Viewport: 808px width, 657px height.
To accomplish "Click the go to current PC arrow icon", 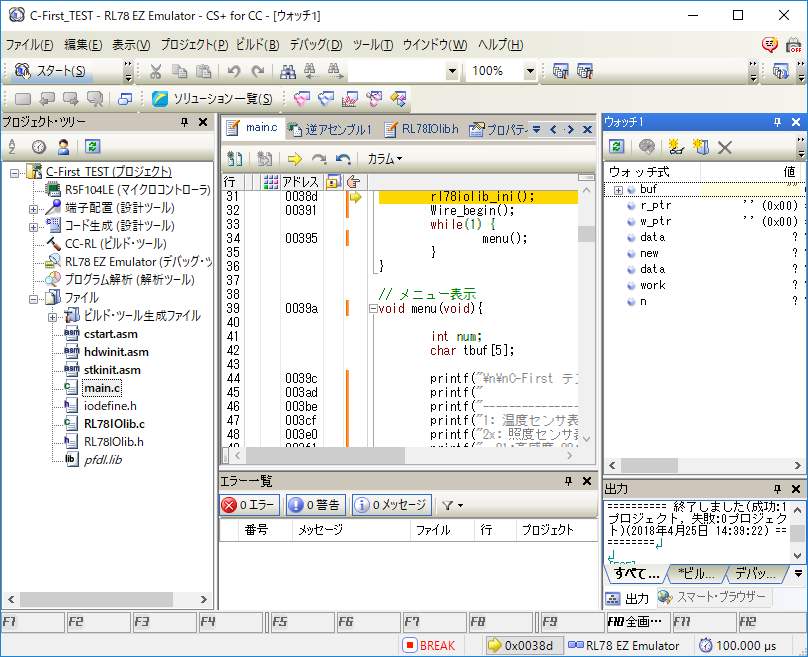I will [x=294, y=159].
